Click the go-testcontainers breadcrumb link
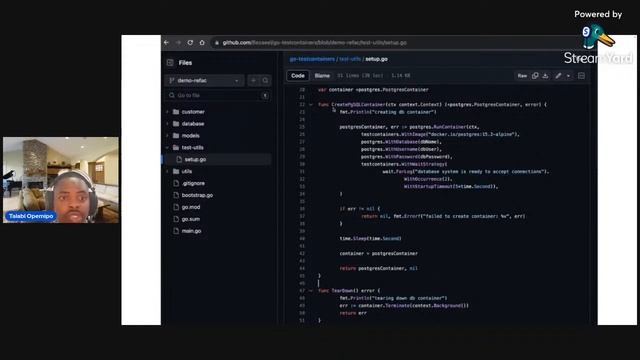The height and width of the screenshot is (360, 640). coord(312,59)
